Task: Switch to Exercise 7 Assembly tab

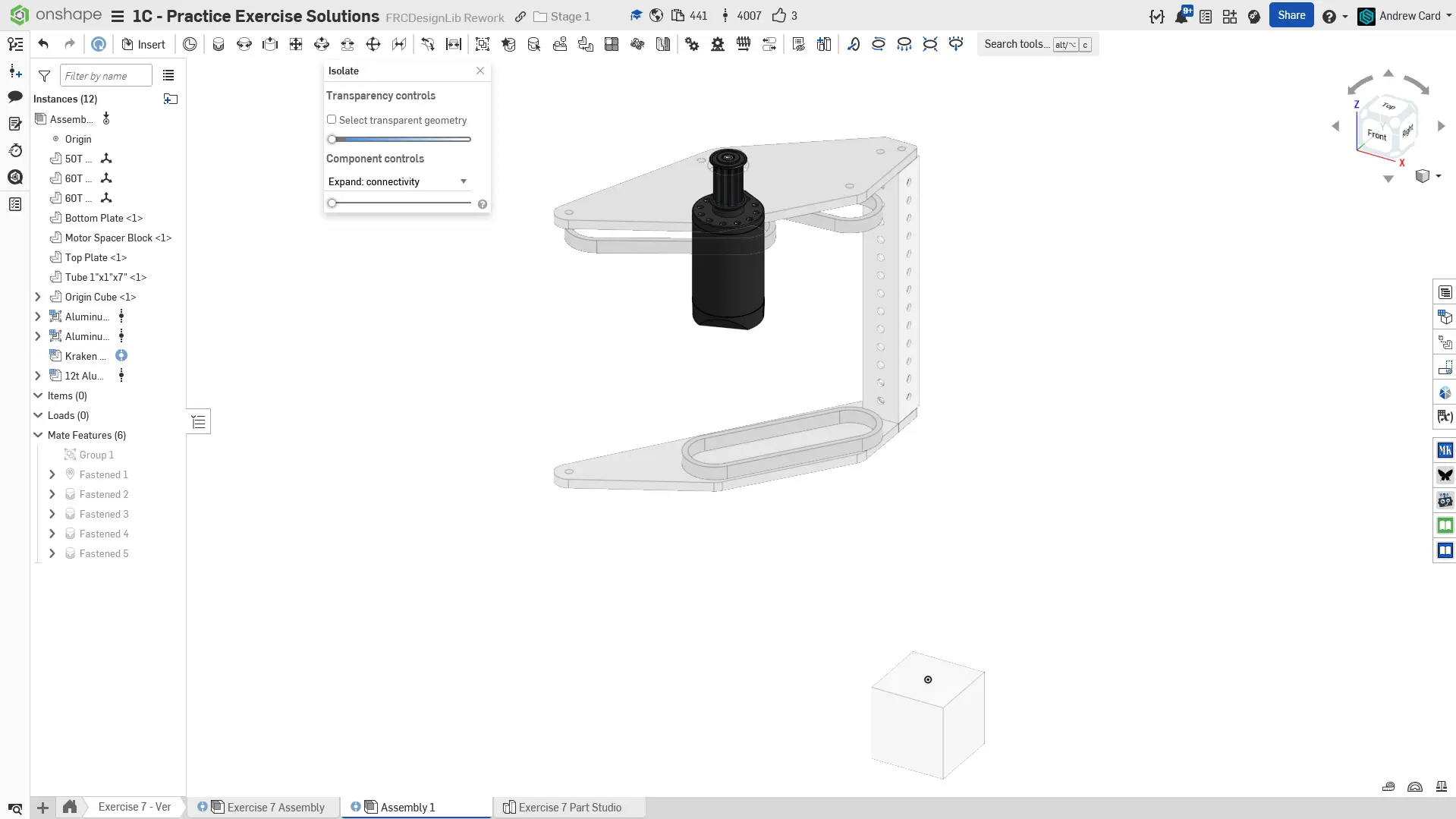Action: coord(275,807)
